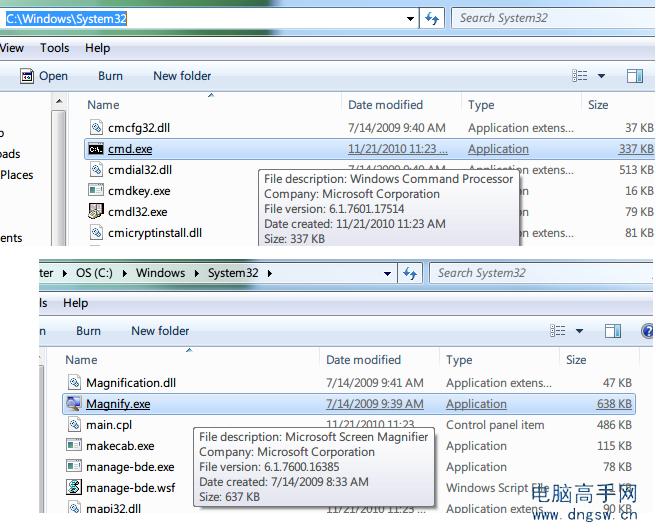Select the cmdl32.exe file name
656x532 pixels.
pyautogui.click(x=138, y=212)
